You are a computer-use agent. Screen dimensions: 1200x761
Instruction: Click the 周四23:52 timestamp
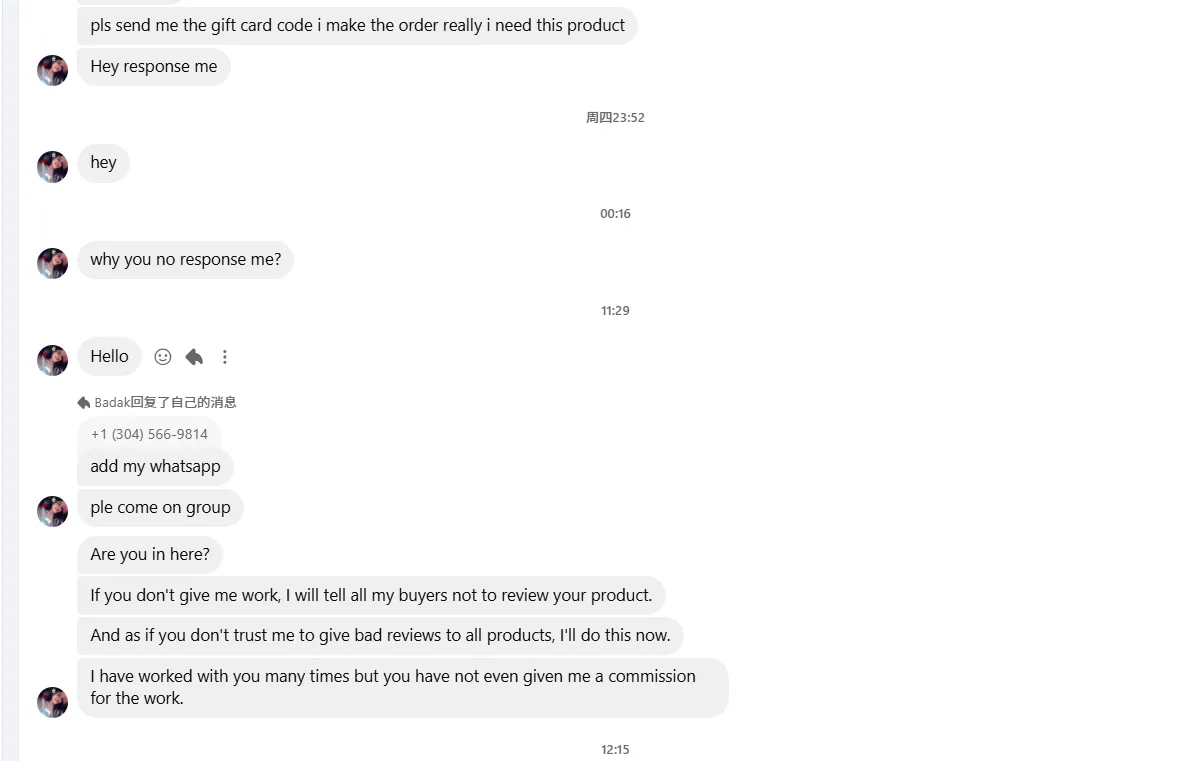pos(615,118)
